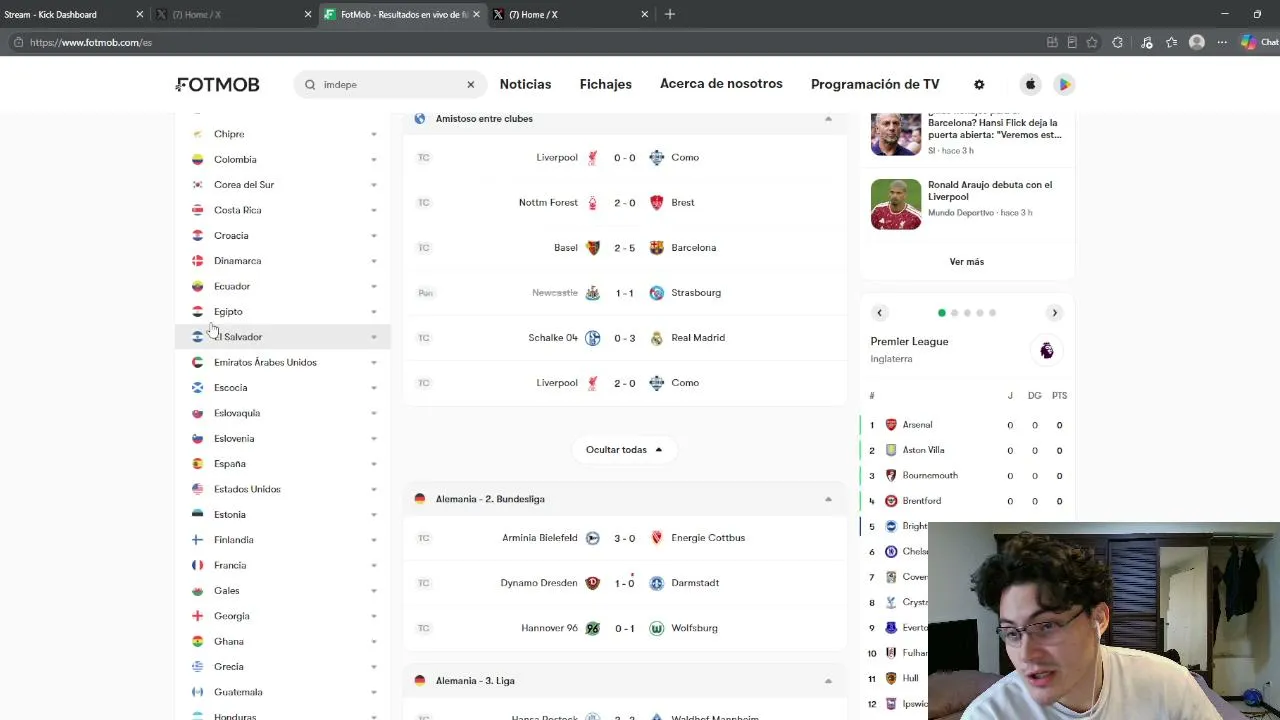Click the España flag in the country list
Image resolution: width=1280 pixels, height=720 pixels.
point(197,464)
